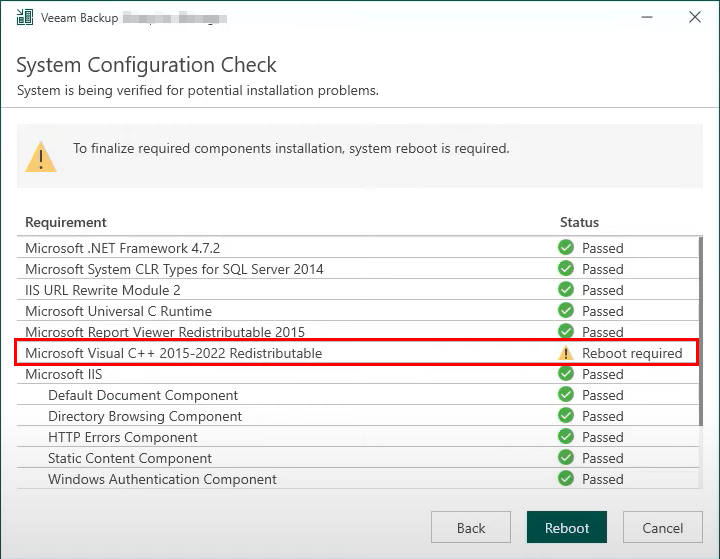Click green check icon for SQL Server CLR Types
Image resolution: width=720 pixels, height=559 pixels.
click(566, 268)
